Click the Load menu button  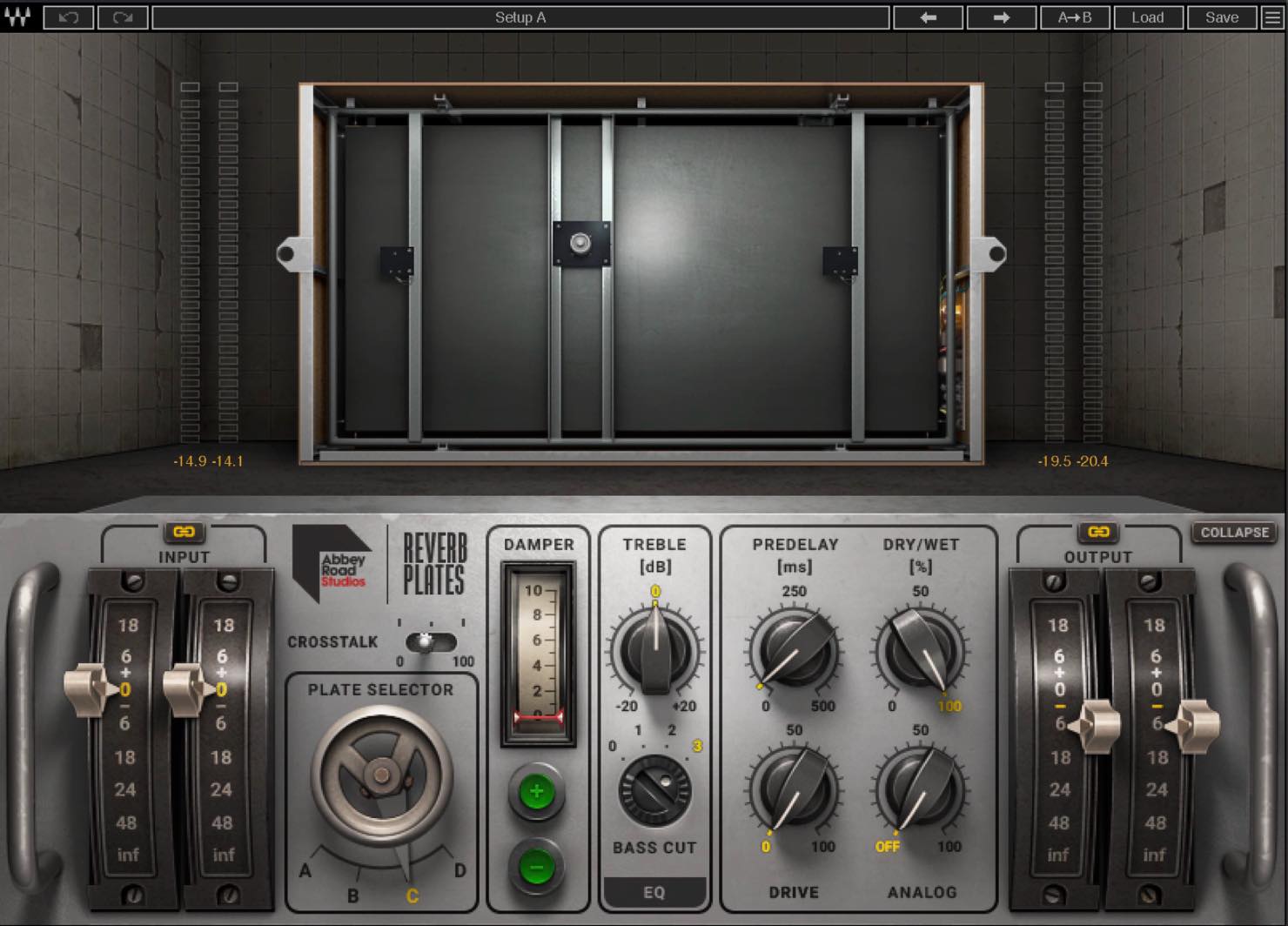coord(1147,17)
